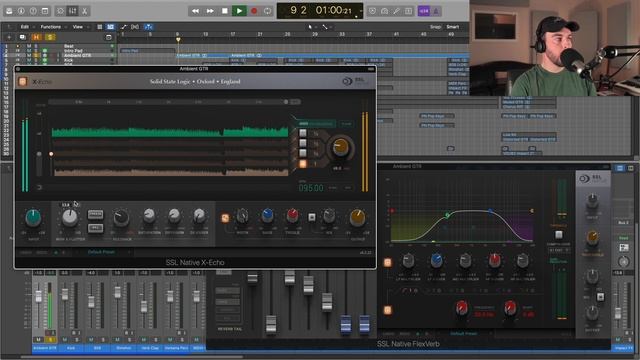Toggle X-Echo EQ section orange power button

click(x=225, y=218)
